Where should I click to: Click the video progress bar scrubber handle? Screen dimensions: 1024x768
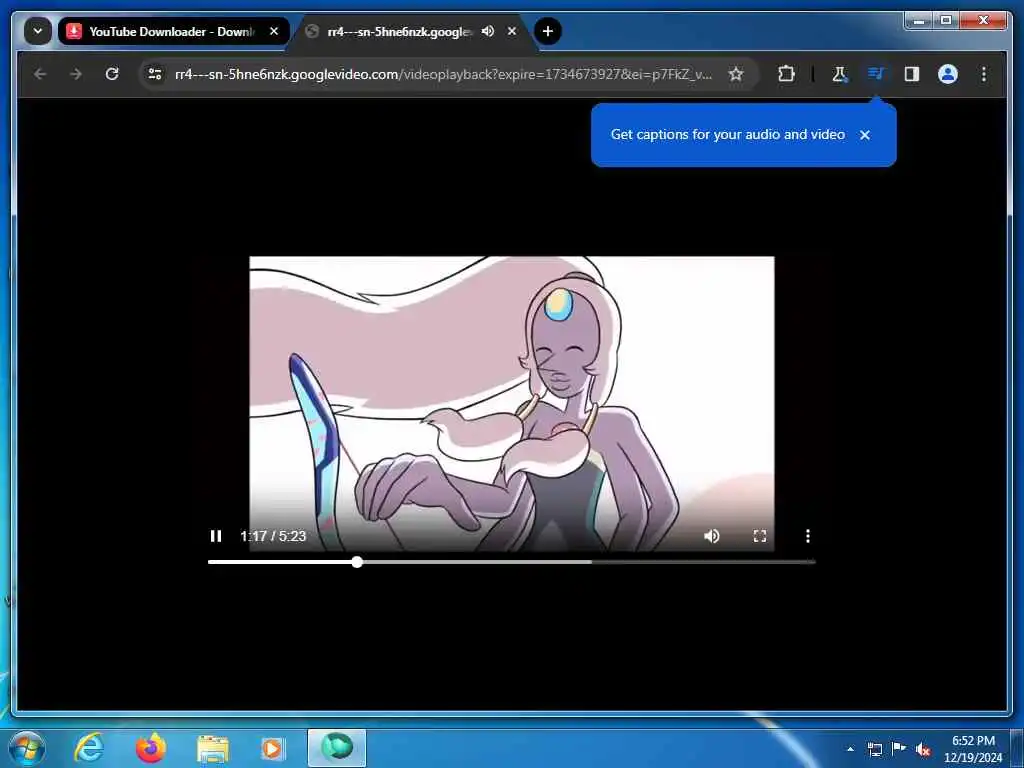click(x=357, y=562)
